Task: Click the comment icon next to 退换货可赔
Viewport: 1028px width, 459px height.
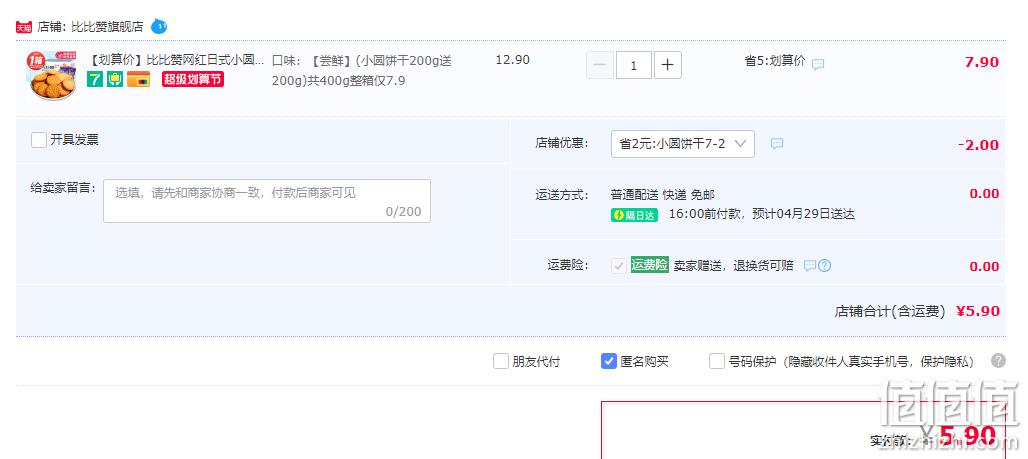Action: point(810,266)
